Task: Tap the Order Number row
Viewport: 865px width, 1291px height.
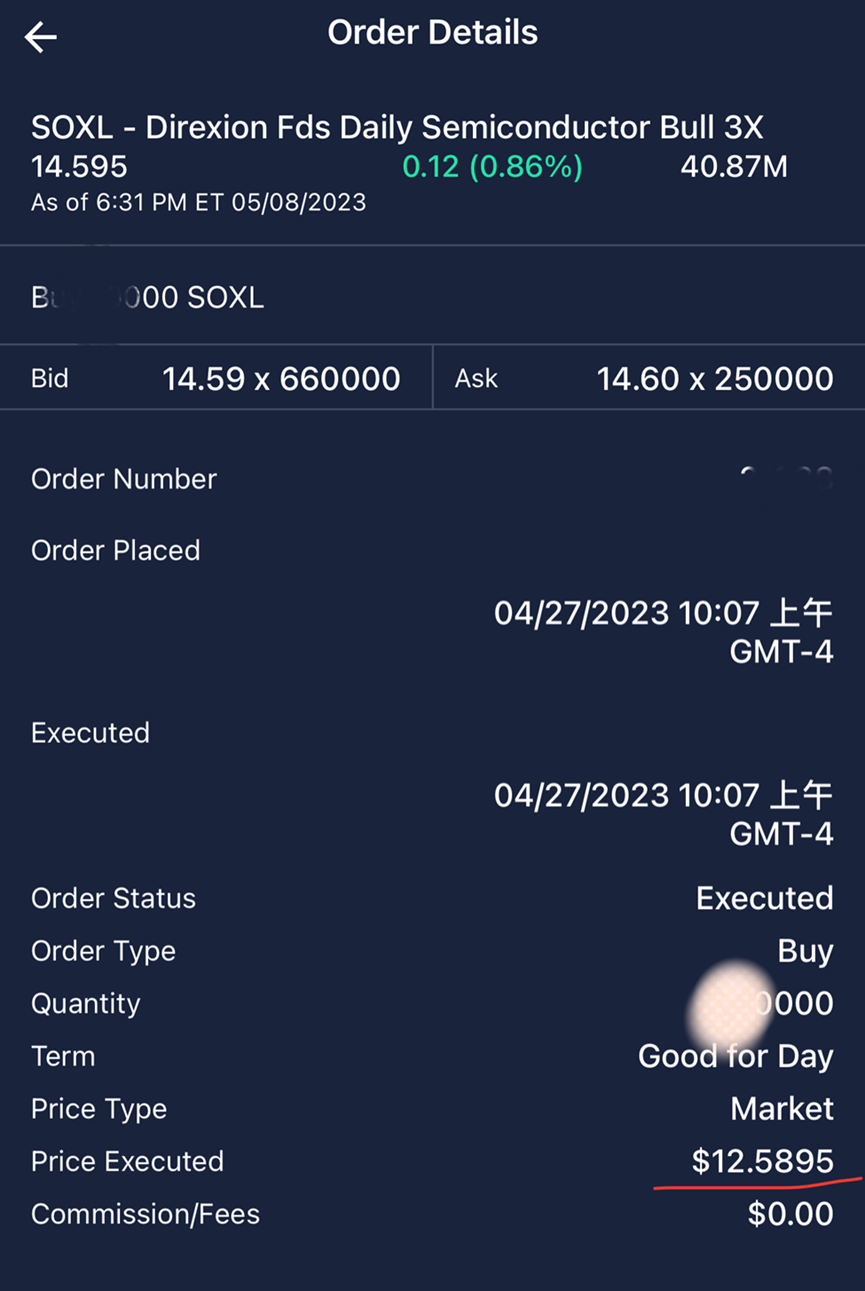Action: (x=124, y=479)
